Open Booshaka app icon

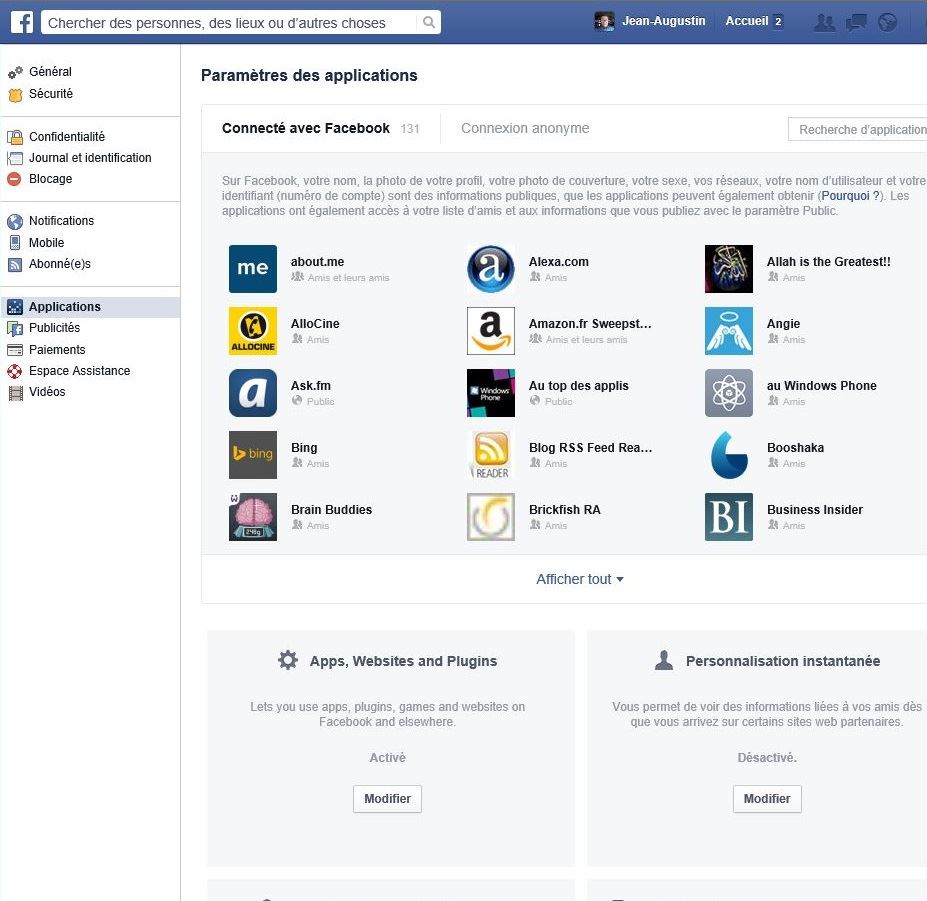[728, 455]
